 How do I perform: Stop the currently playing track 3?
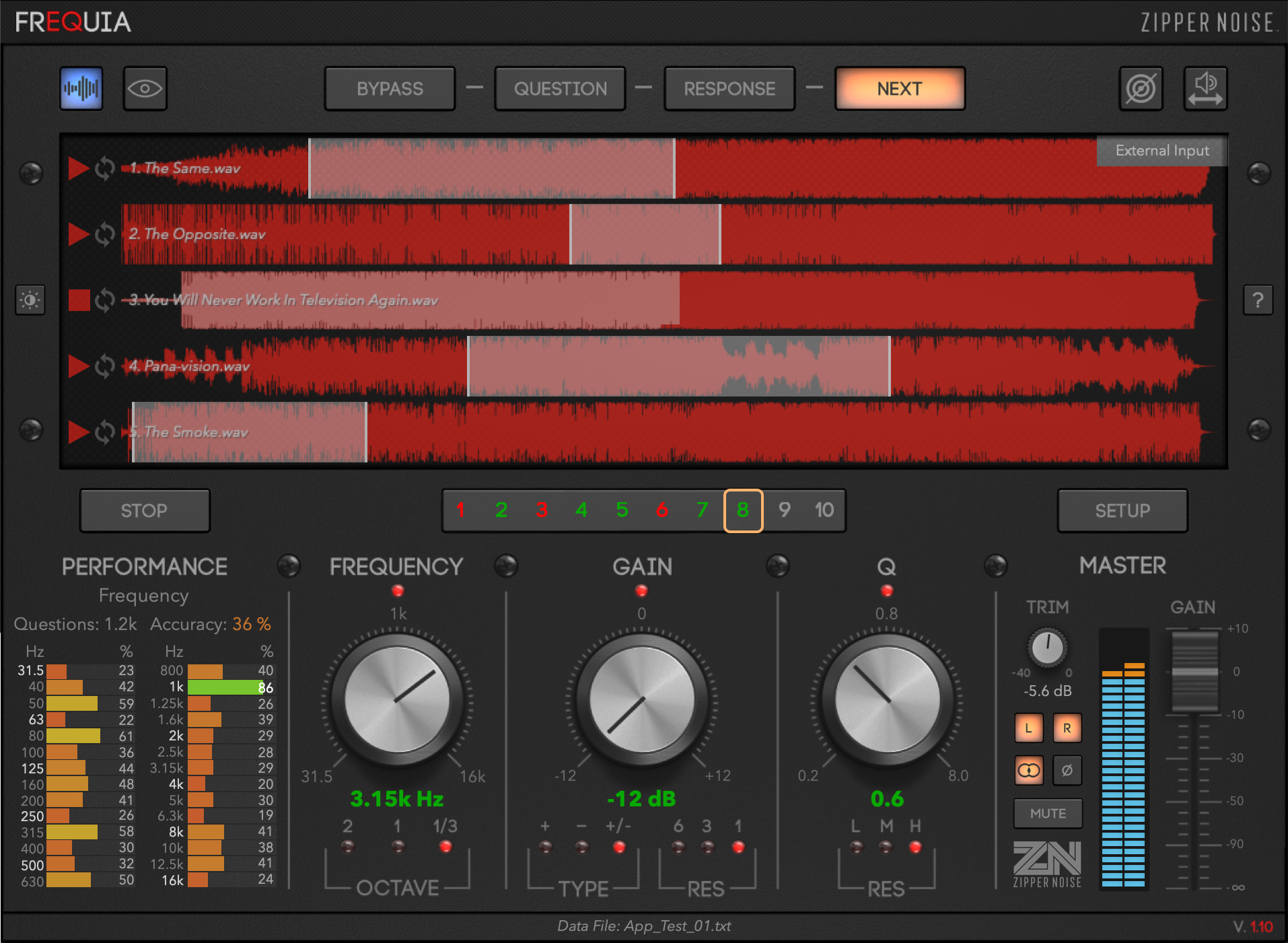point(79,300)
